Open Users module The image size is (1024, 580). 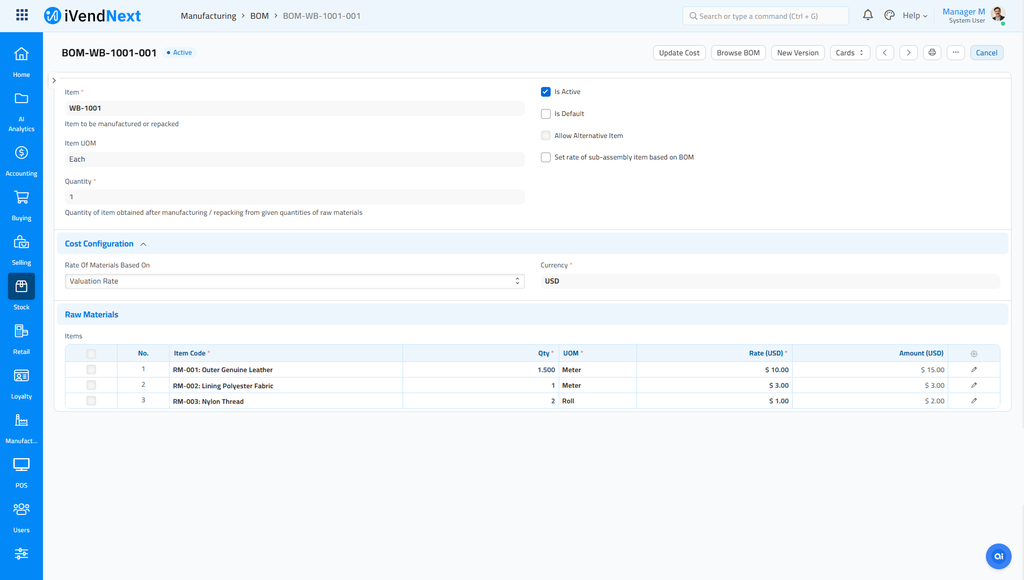click(x=22, y=517)
